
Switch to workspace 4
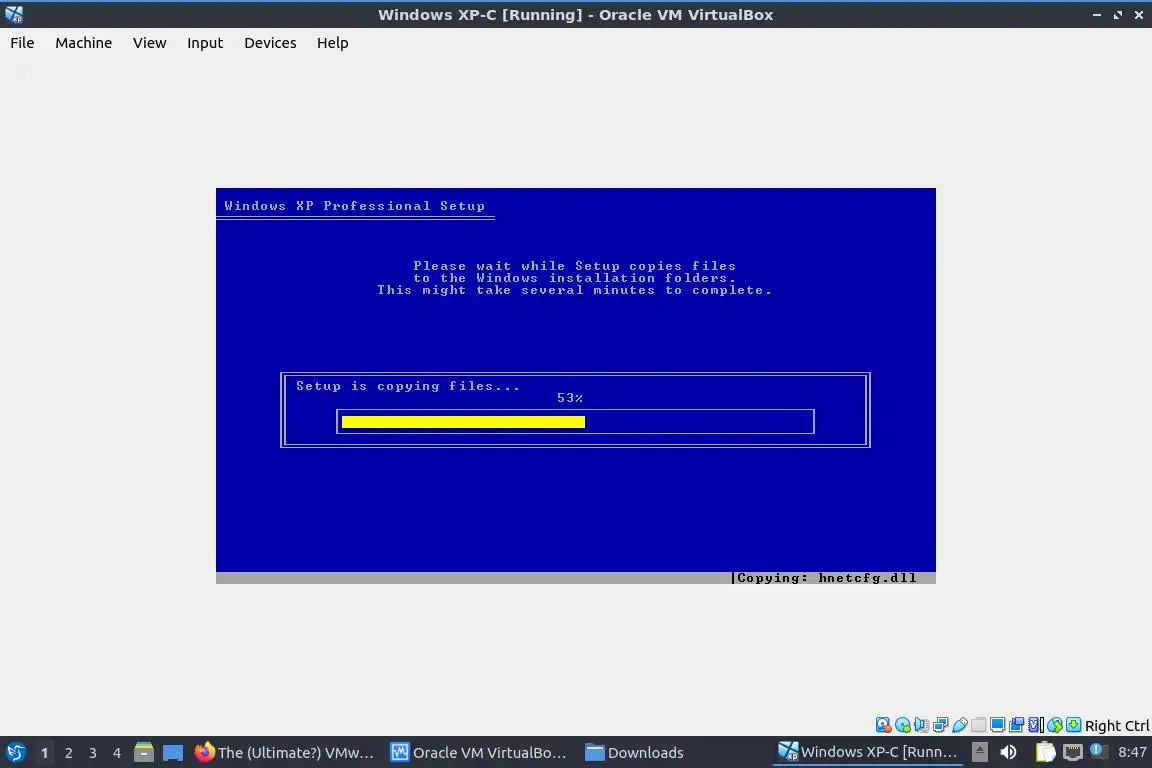pos(117,753)
